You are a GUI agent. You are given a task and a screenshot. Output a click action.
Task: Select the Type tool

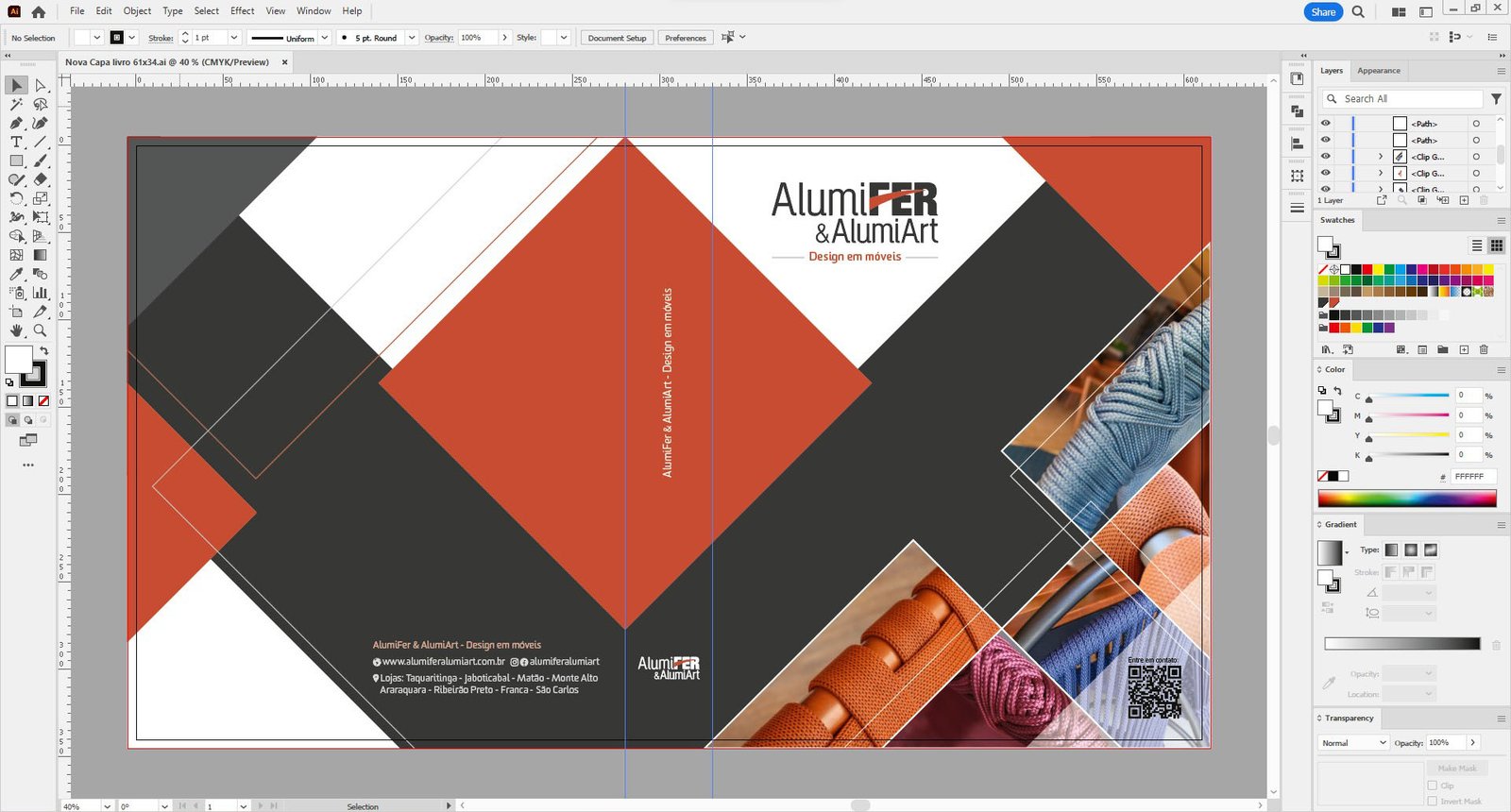click(x=16, y=143)
